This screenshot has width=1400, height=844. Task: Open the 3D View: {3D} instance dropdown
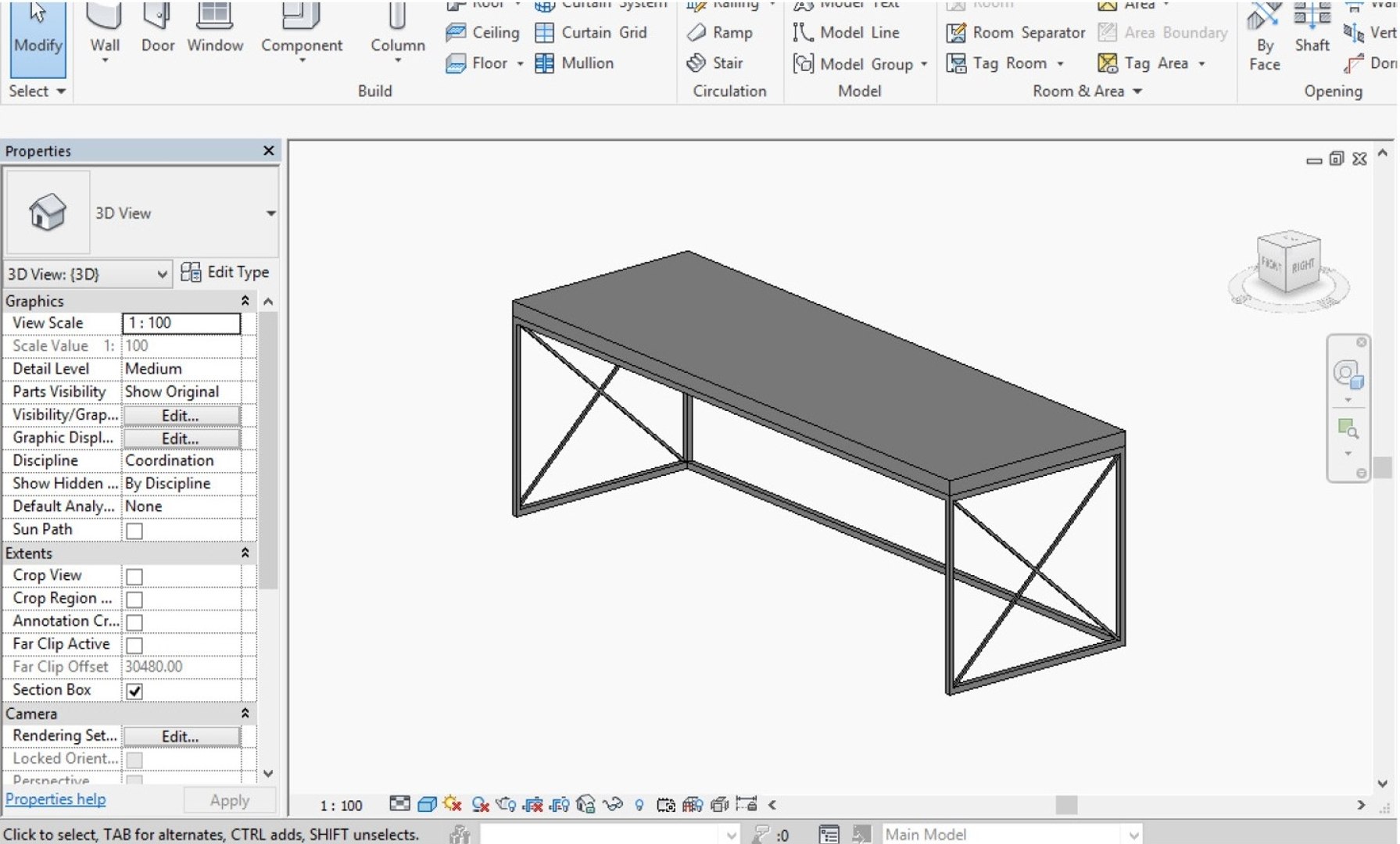pos(162,274)
